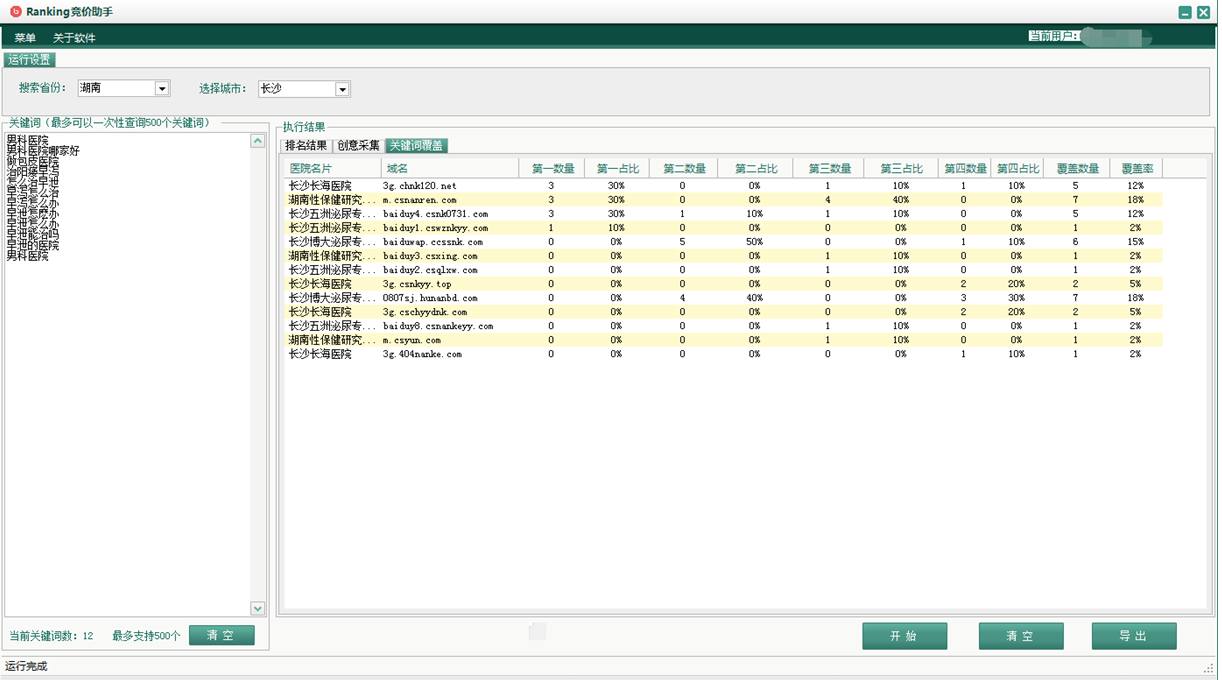Select the row with domain baiduy1.cswznkyy.com
This screenshot has width=1222, height=680.
coord(724,228)
